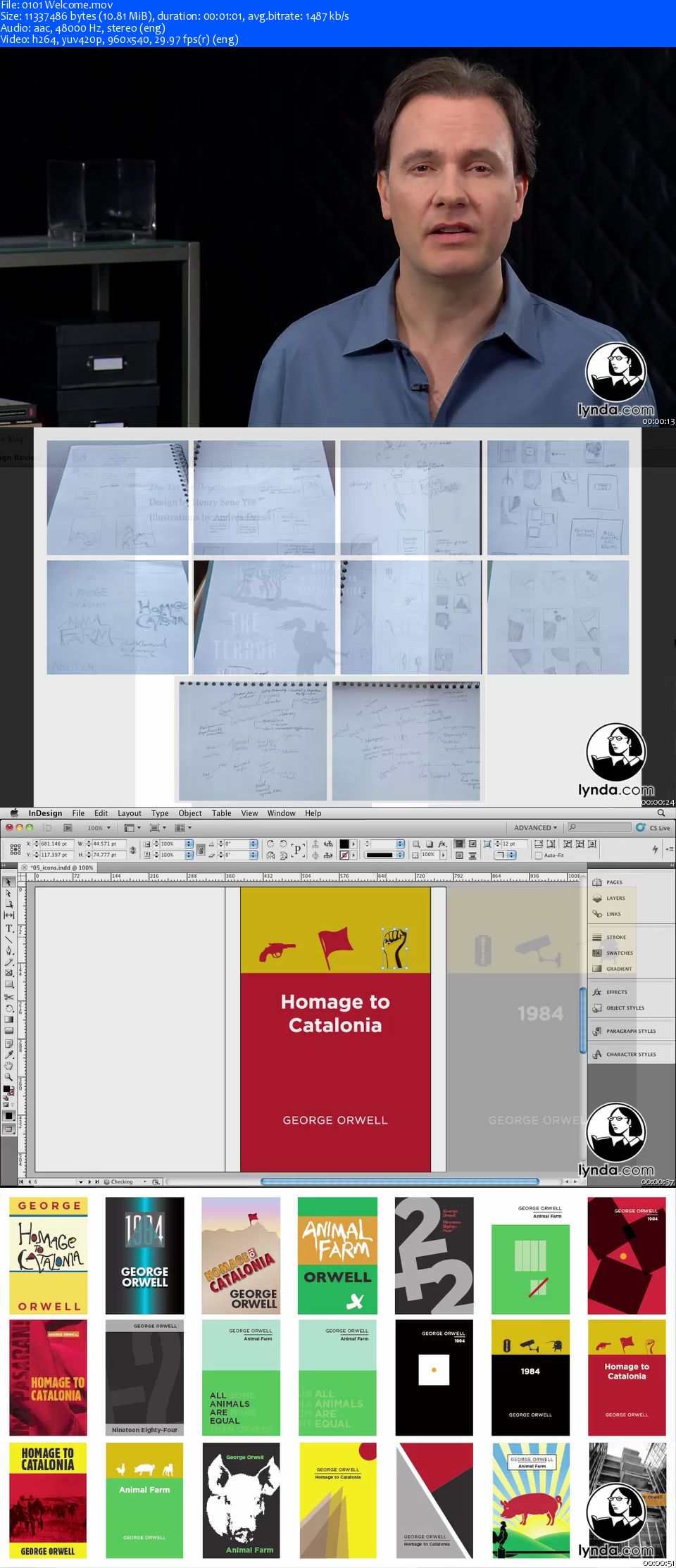This screenshot has height=1568, width=676.
Task: Select the Pen tool
Action: pos(9,951)
